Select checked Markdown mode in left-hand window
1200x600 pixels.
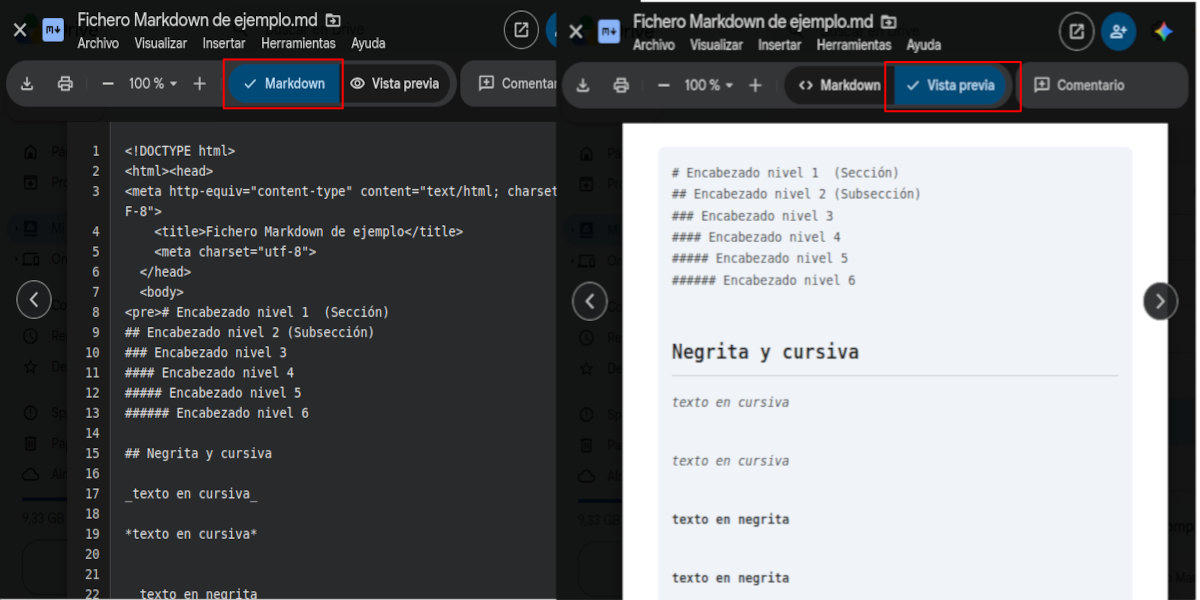284,84
